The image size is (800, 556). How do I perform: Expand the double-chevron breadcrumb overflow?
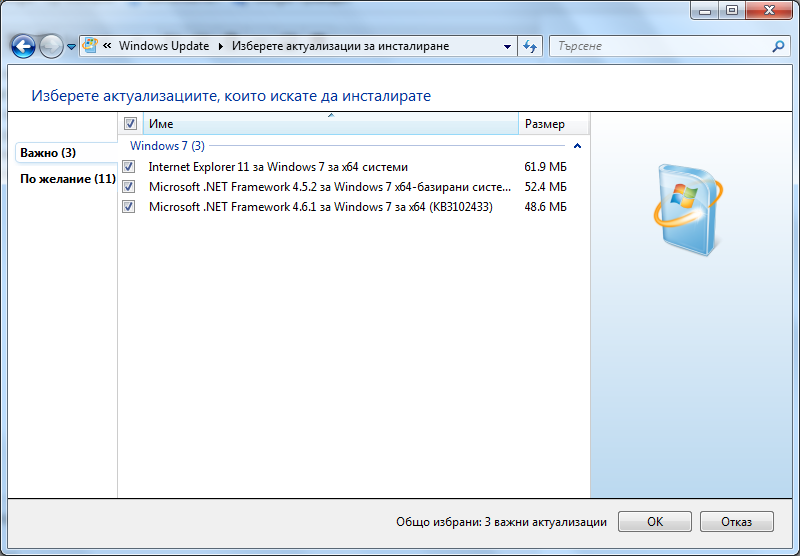click(x=107, y=46)
